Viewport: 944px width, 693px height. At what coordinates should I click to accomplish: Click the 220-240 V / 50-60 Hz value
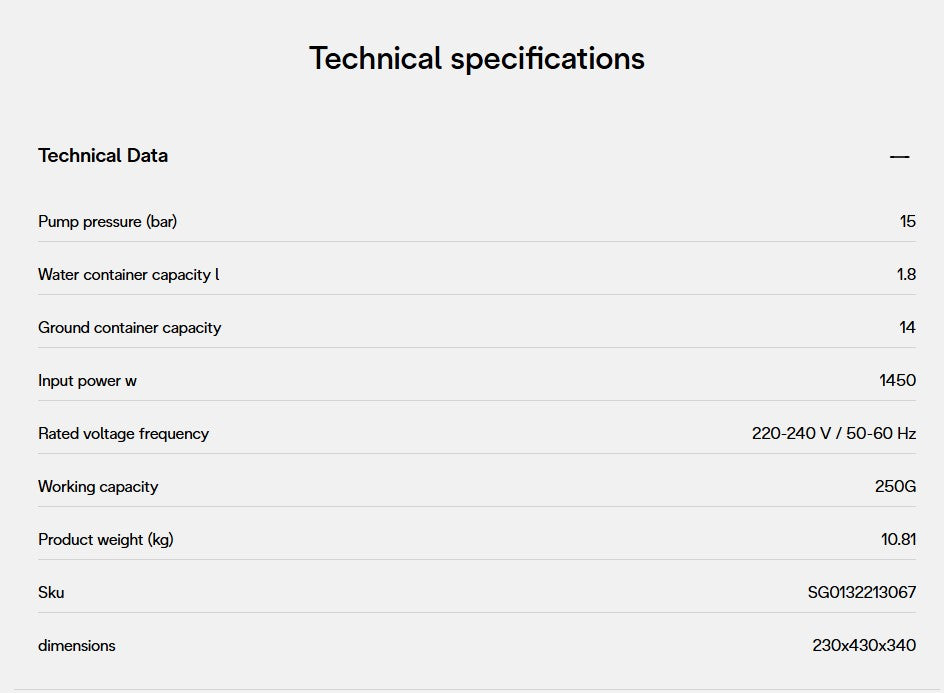point(833,434)
